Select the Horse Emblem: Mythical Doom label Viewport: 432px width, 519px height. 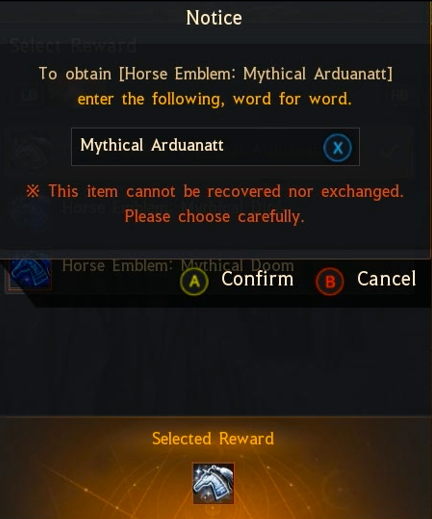[178, 266]
